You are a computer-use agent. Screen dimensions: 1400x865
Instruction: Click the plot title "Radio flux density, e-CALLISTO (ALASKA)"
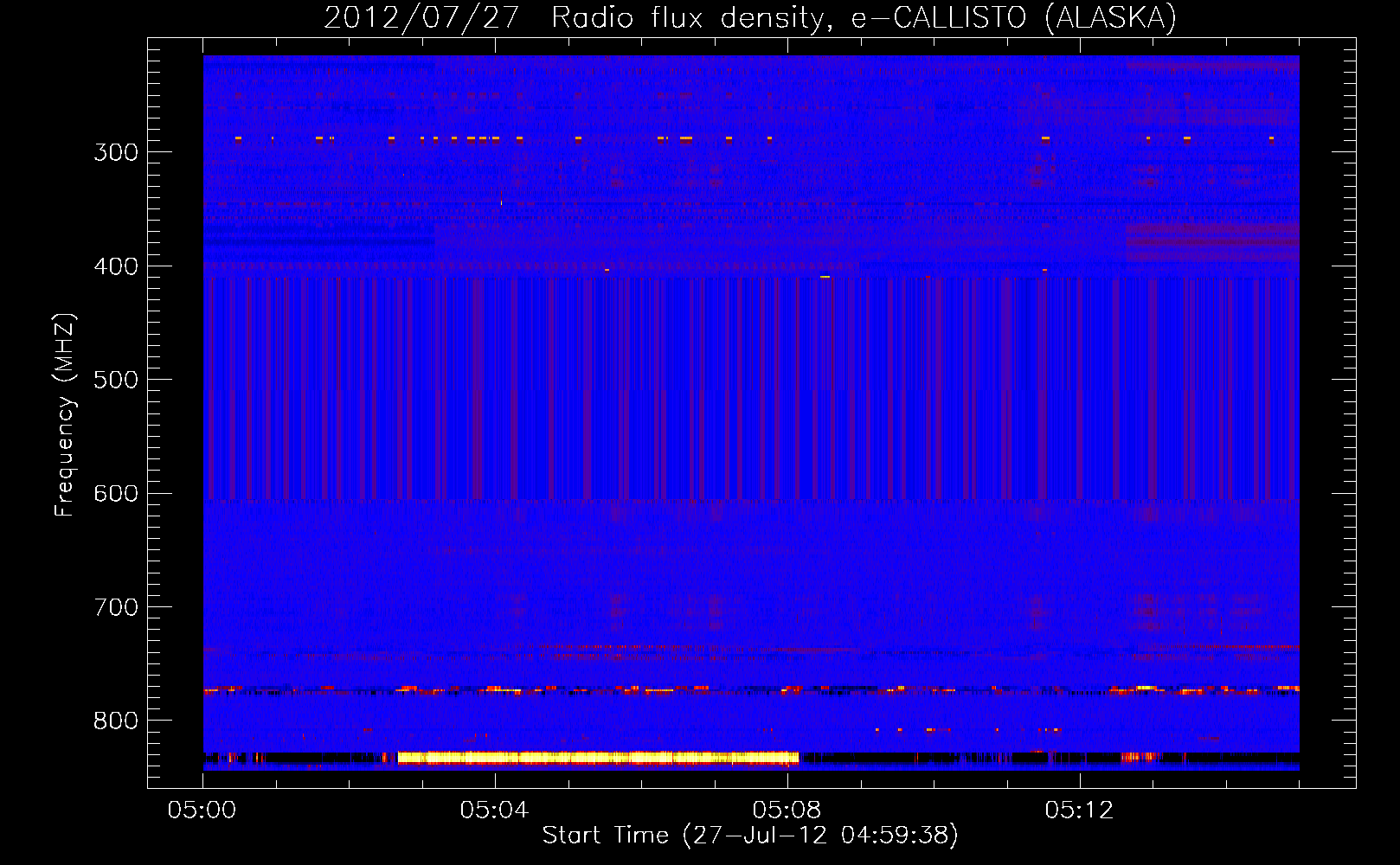[864, 17]
